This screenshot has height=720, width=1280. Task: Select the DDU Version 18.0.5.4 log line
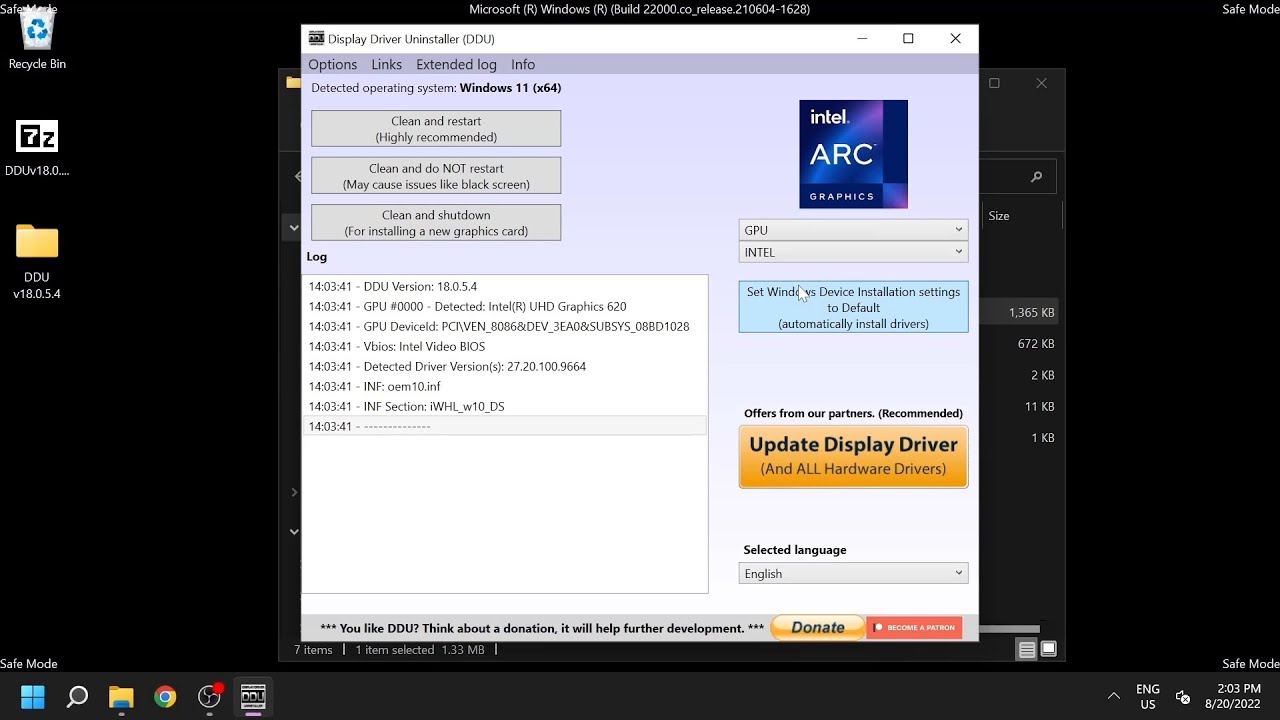505,286
